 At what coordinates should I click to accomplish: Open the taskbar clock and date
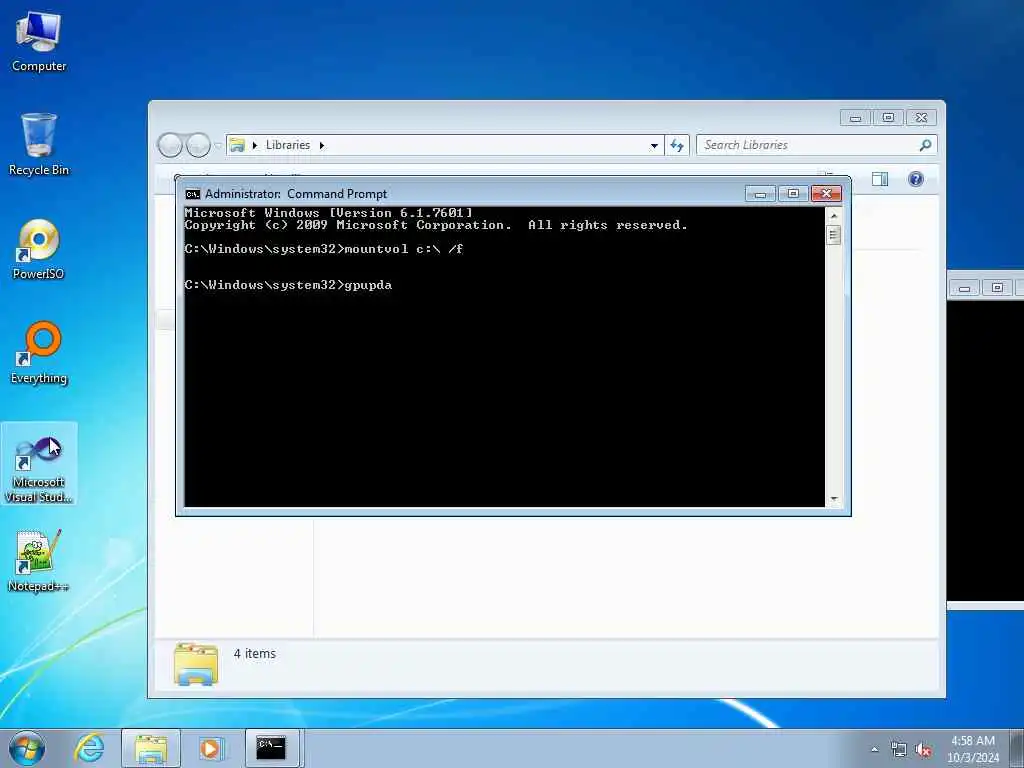[x=973, y=749]
